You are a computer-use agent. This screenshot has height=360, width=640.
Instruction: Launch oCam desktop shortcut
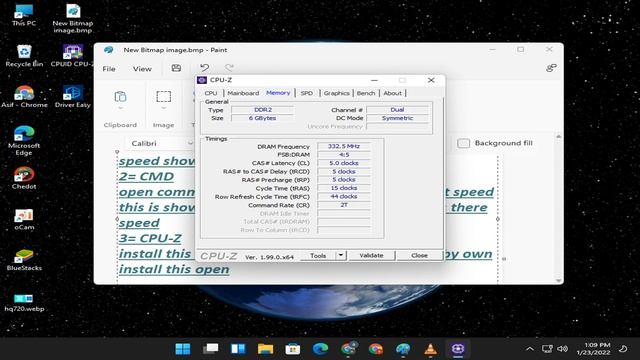click(24, 219)
